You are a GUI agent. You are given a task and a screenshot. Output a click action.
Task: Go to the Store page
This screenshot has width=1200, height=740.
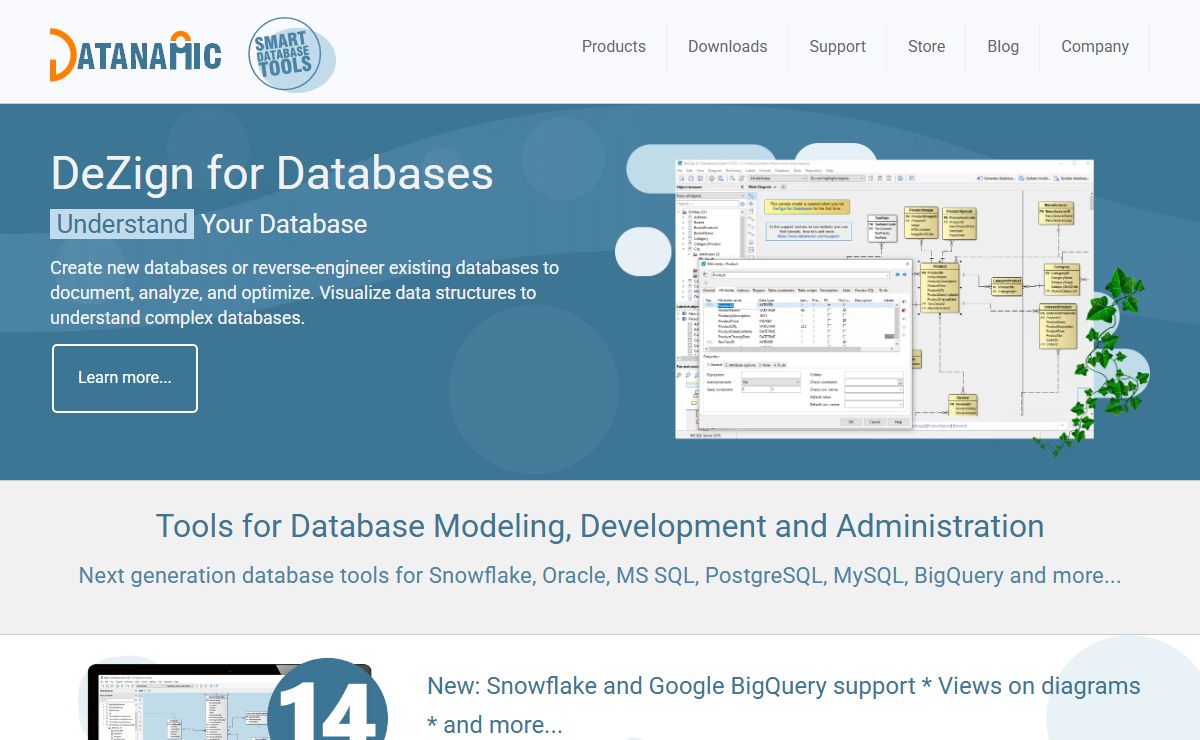(x=926, y=46)
